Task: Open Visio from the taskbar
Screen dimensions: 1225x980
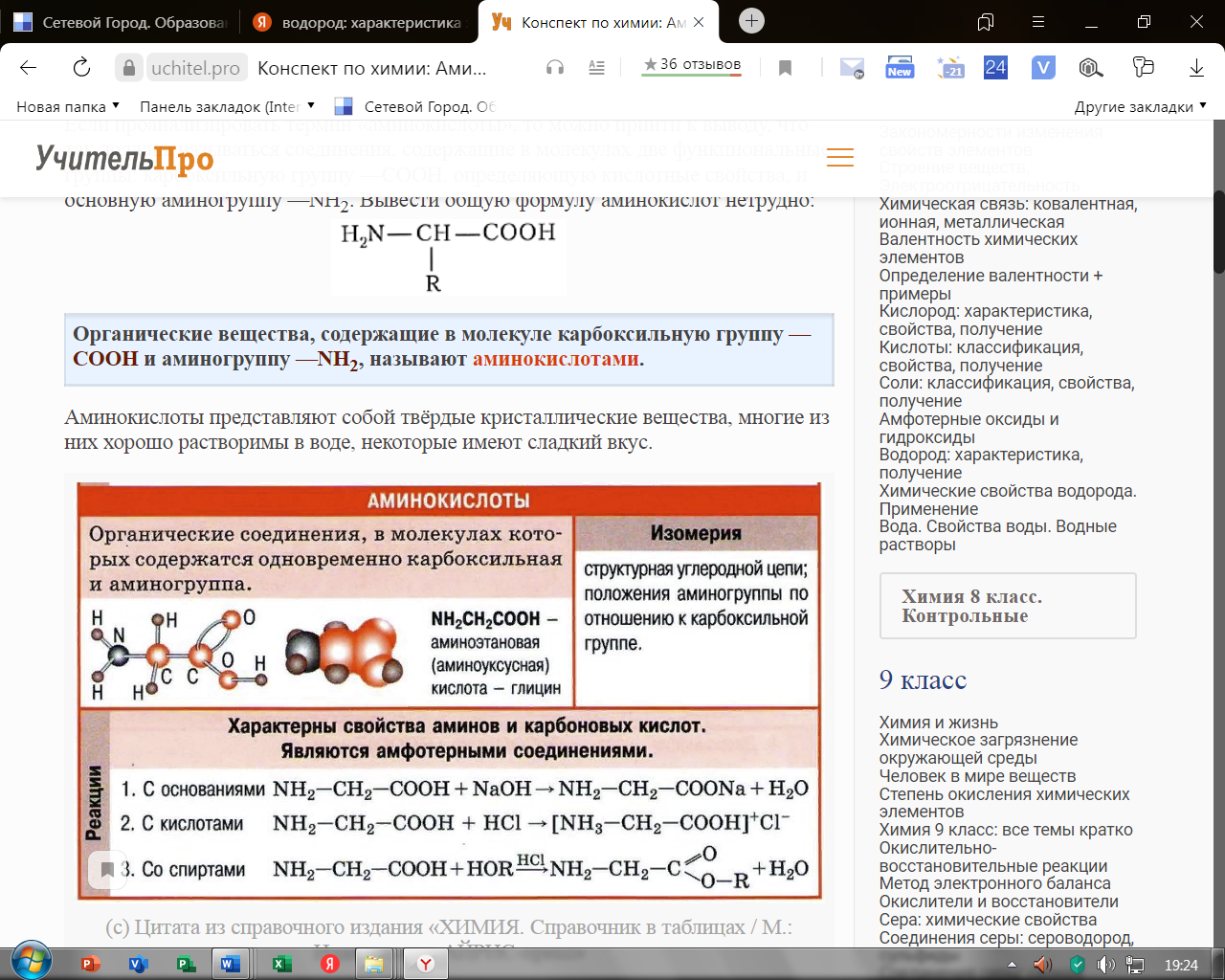Action: pos(138,964)
